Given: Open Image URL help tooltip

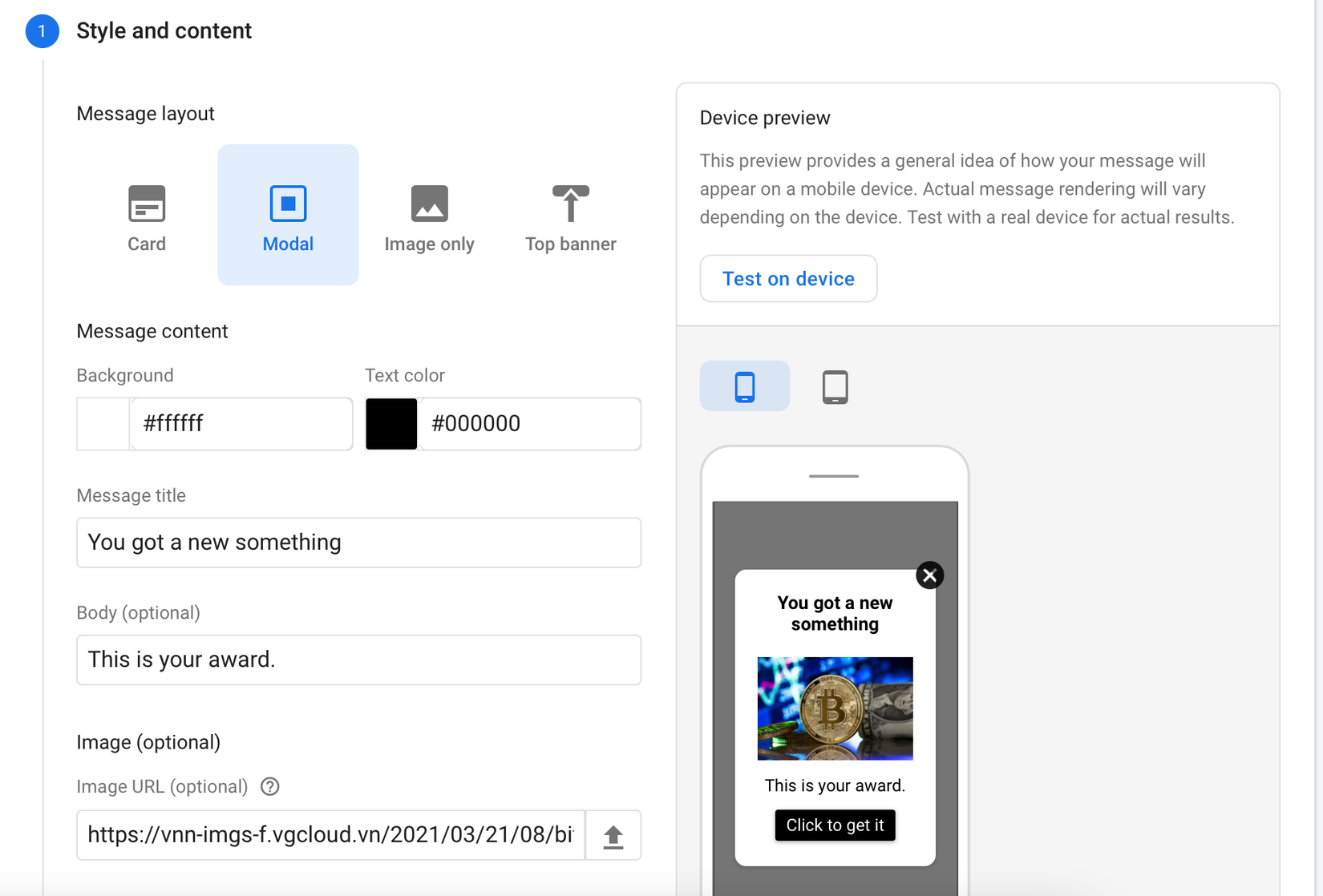Looking at the screenshot, I should (x=270, y=786).
